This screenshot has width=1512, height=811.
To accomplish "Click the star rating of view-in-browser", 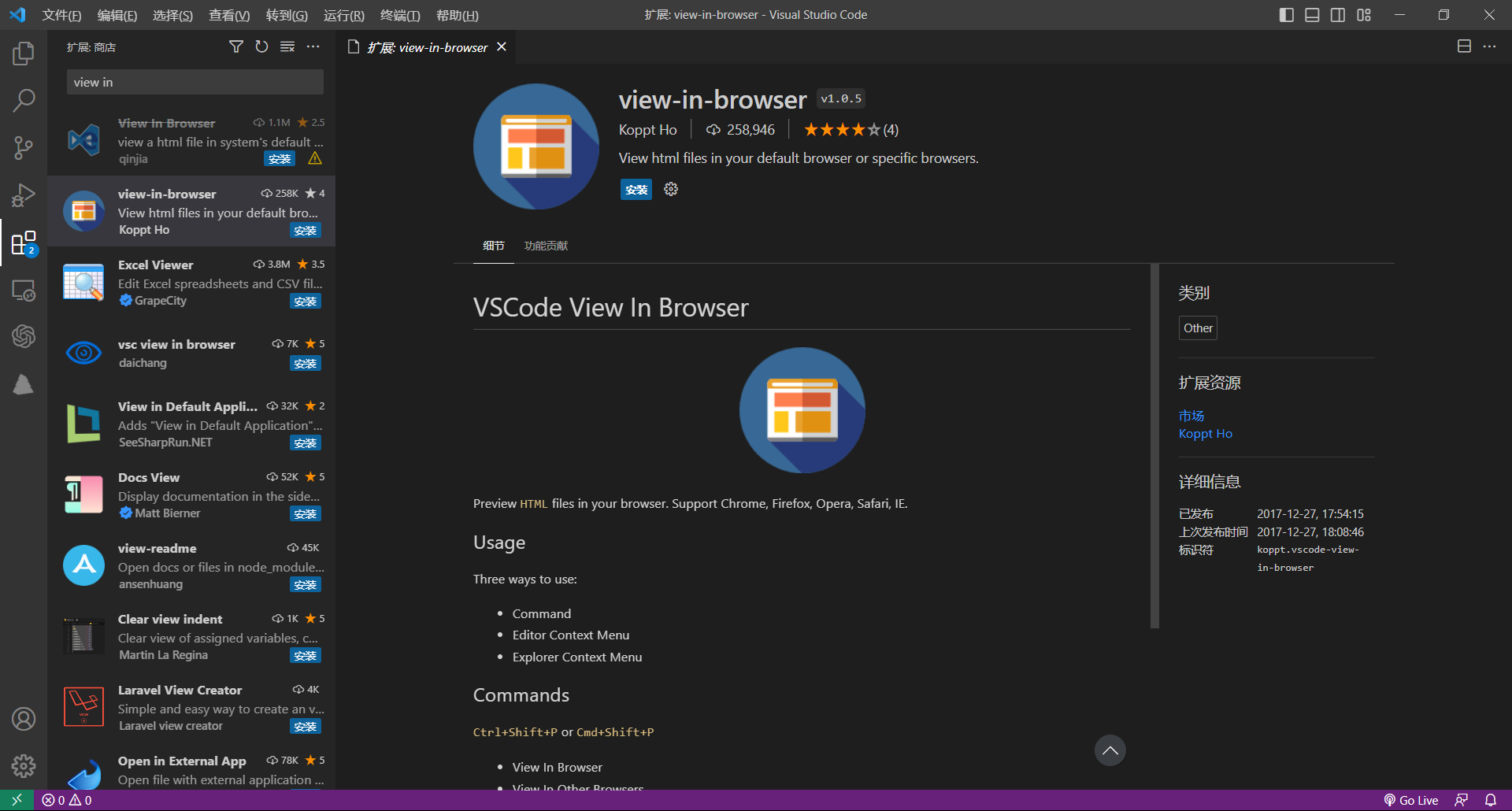I will 850,130.
